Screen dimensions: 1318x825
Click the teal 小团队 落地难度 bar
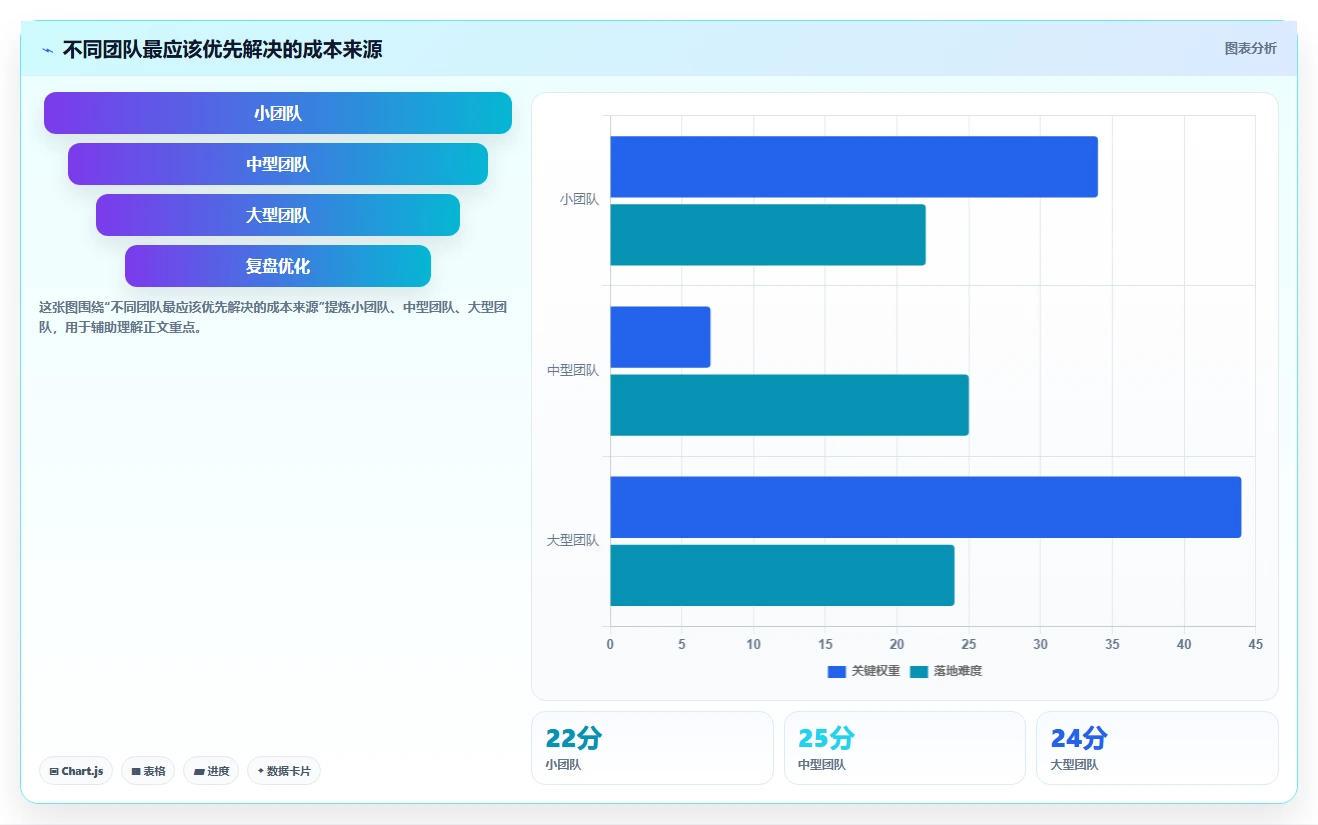pos(768,235)
